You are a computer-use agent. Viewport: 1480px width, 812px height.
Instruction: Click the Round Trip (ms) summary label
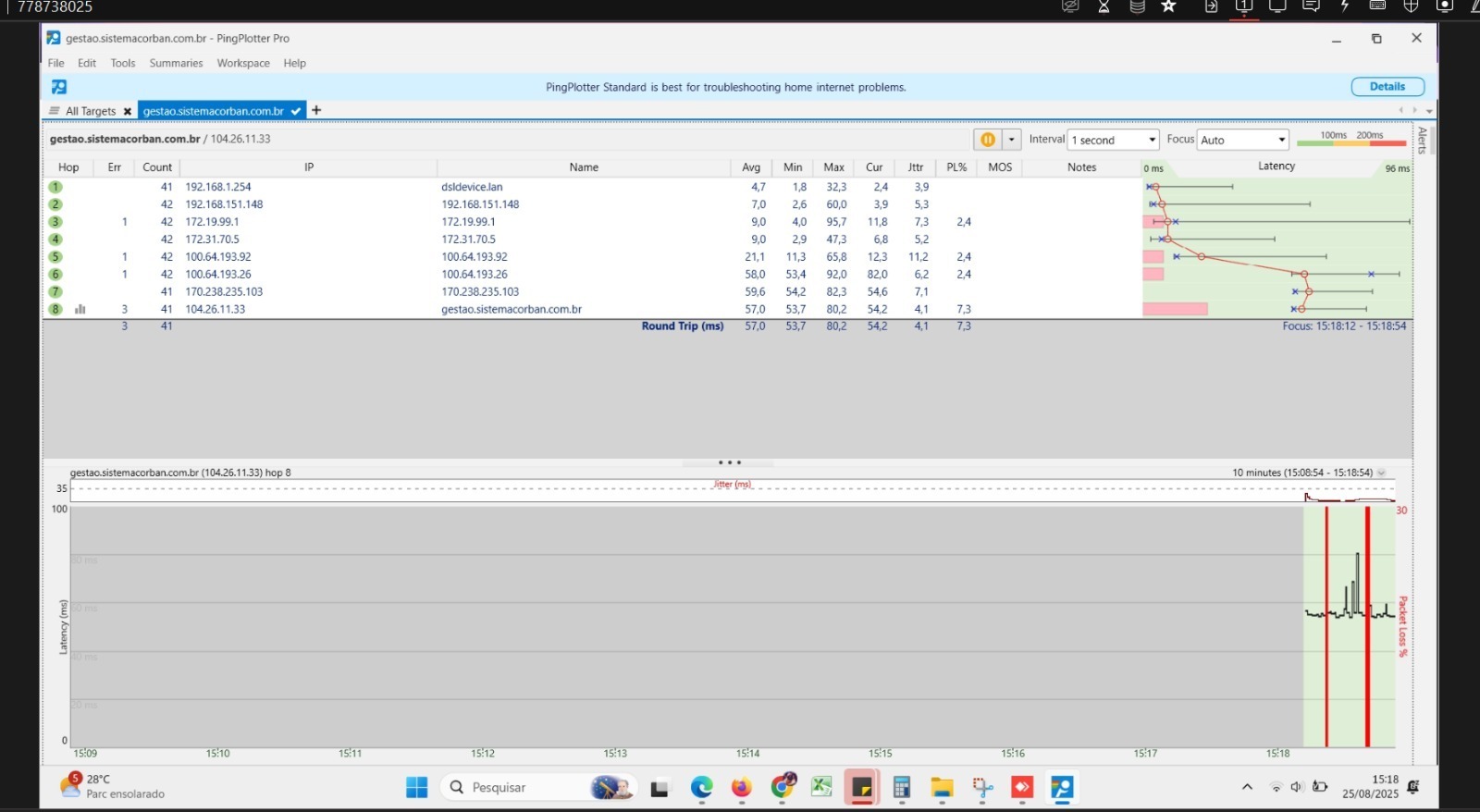683,326
